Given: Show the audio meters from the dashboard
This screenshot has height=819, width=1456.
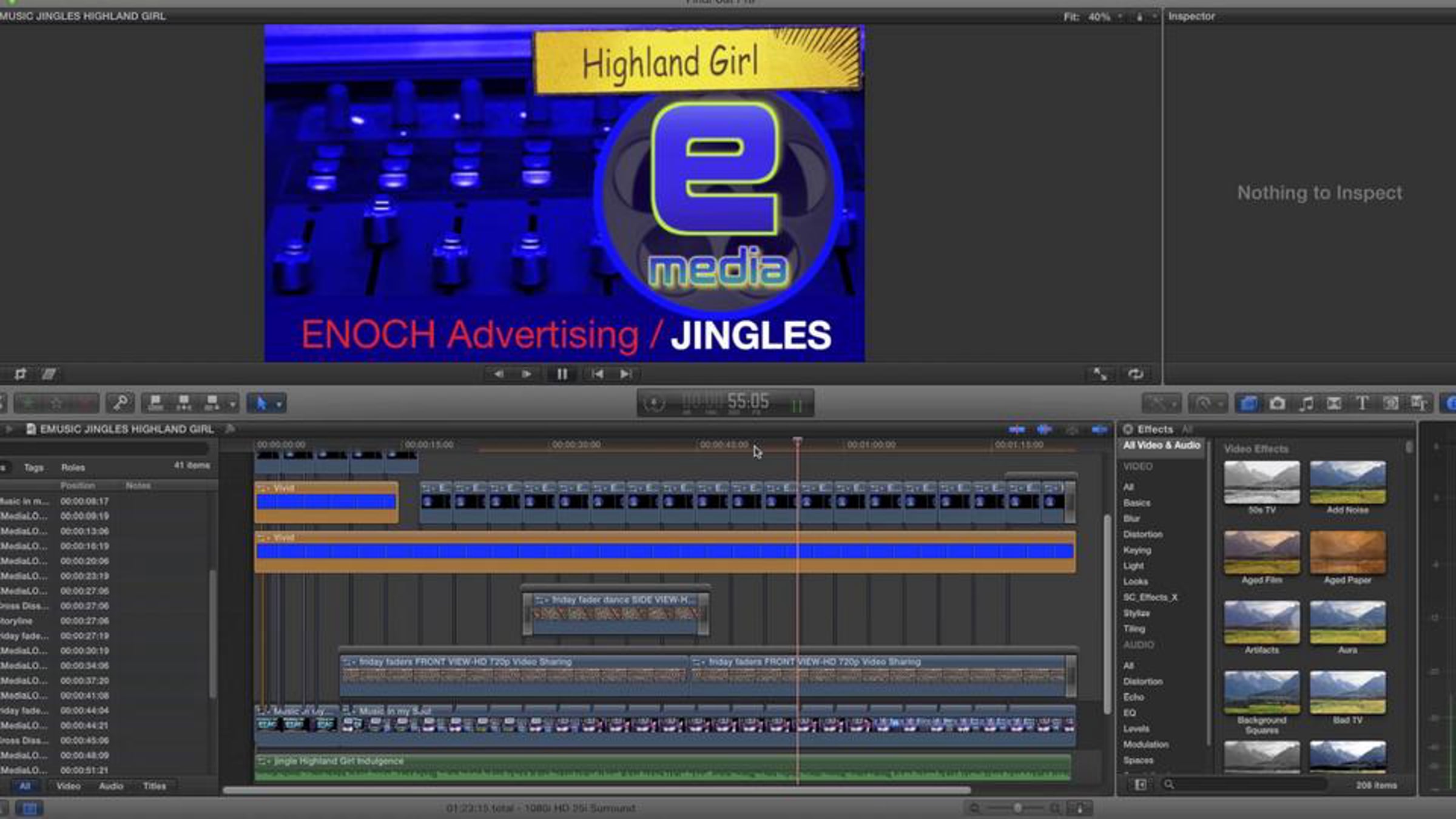Looking at the screenshot, I should point(797,405).
